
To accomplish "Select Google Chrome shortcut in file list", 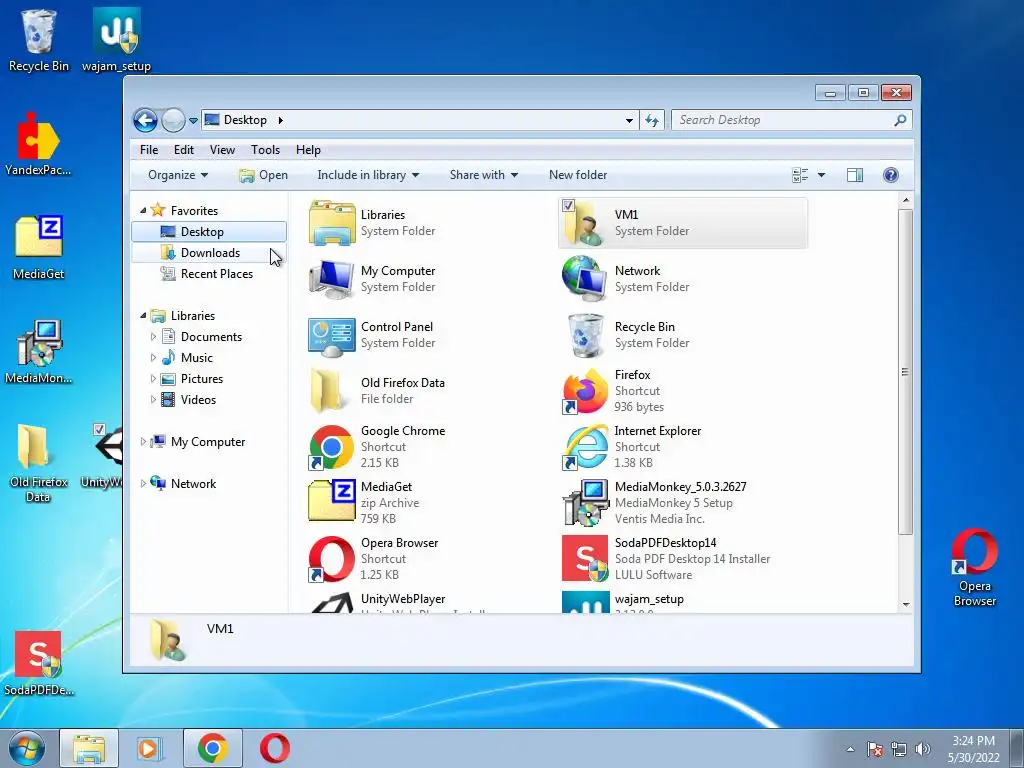I will point(332,447).
